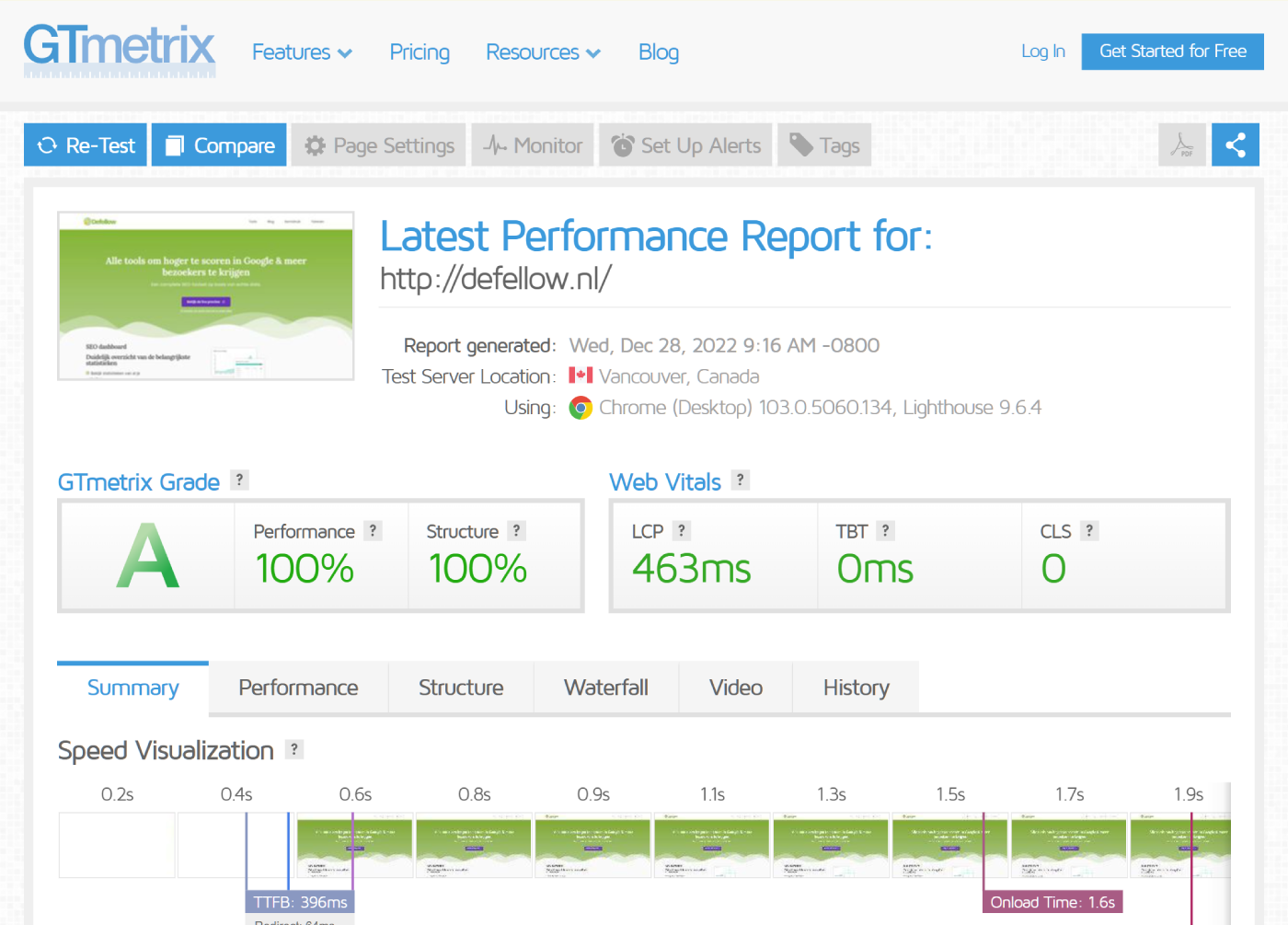Image resolution: width=1288 pixels, height=925 pixels.
Task: Click the share report icon
Action: pos(1236,145)
